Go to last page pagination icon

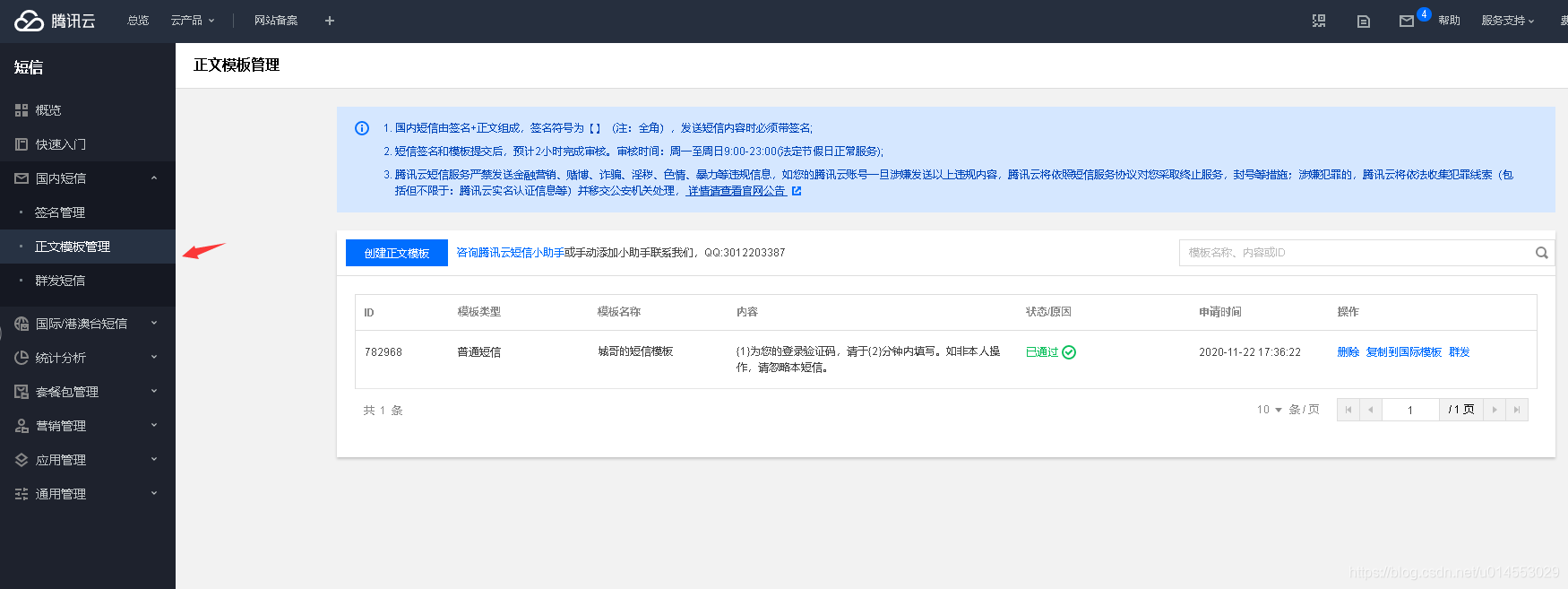pyautogui.click(x=1517, y=410)
